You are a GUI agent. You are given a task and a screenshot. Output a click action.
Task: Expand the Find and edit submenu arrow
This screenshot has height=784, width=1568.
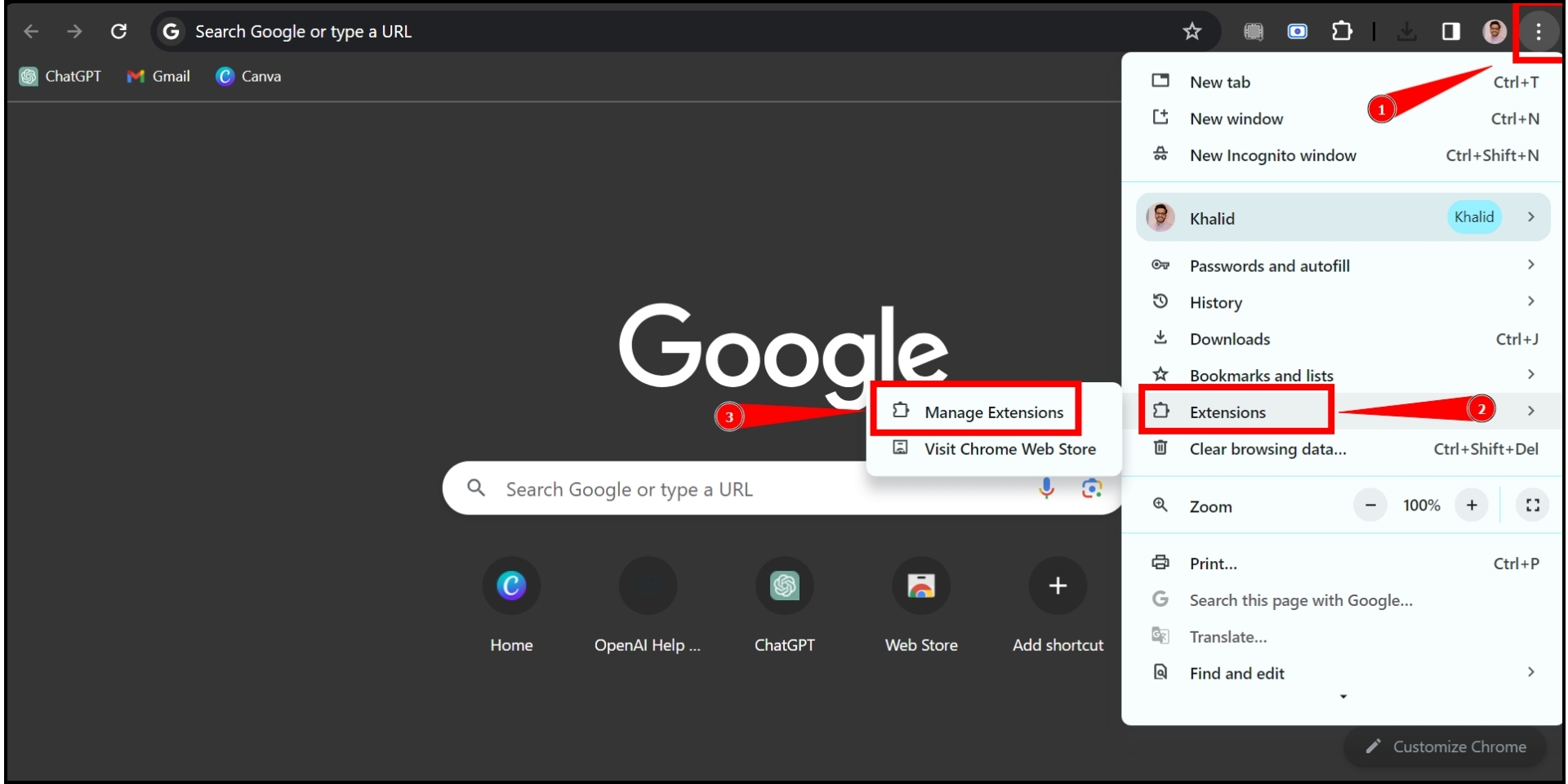click(1530, 672)
